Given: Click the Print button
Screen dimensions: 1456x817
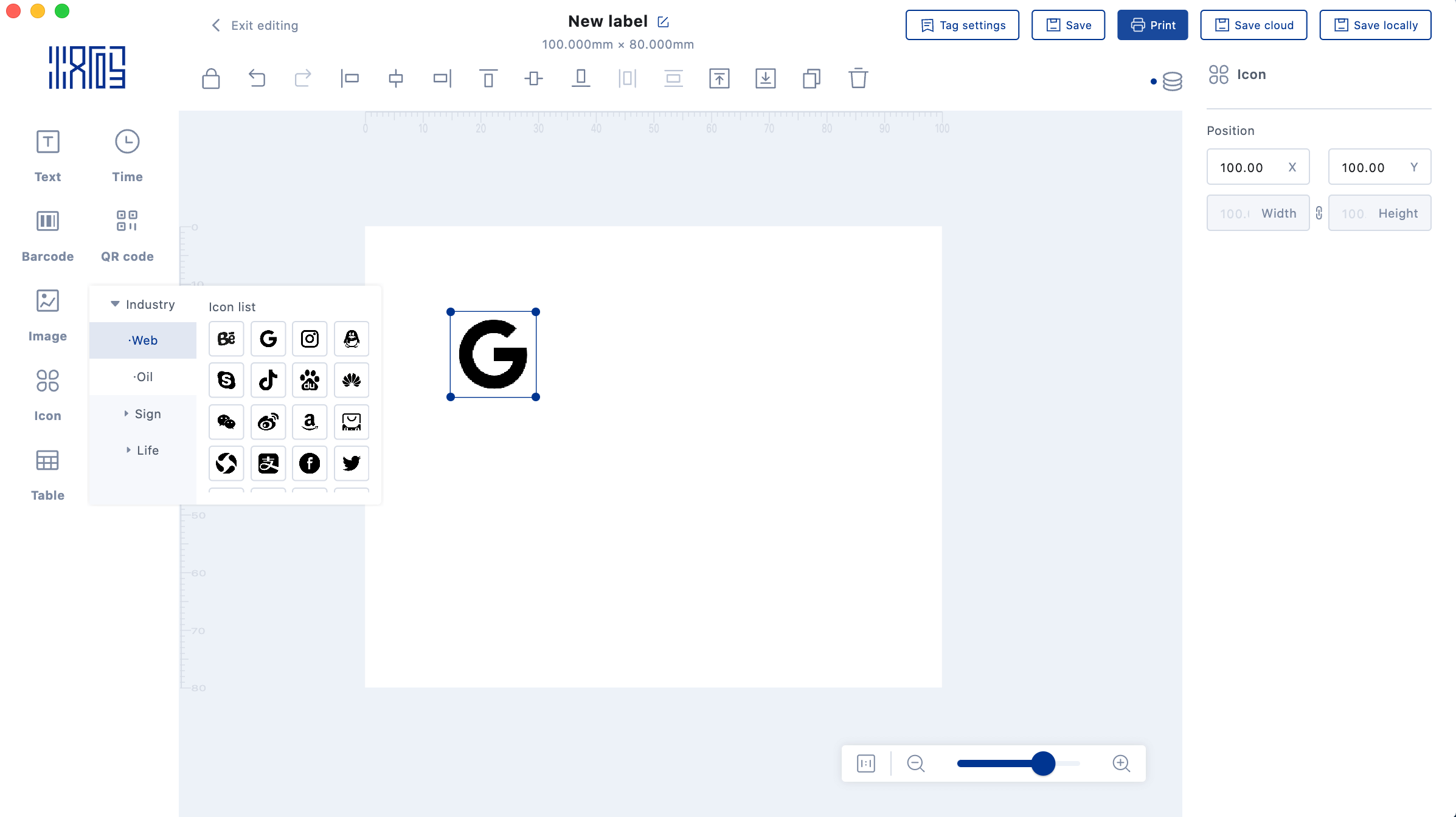Looking at the screenshot, I should pos(1153,25).
